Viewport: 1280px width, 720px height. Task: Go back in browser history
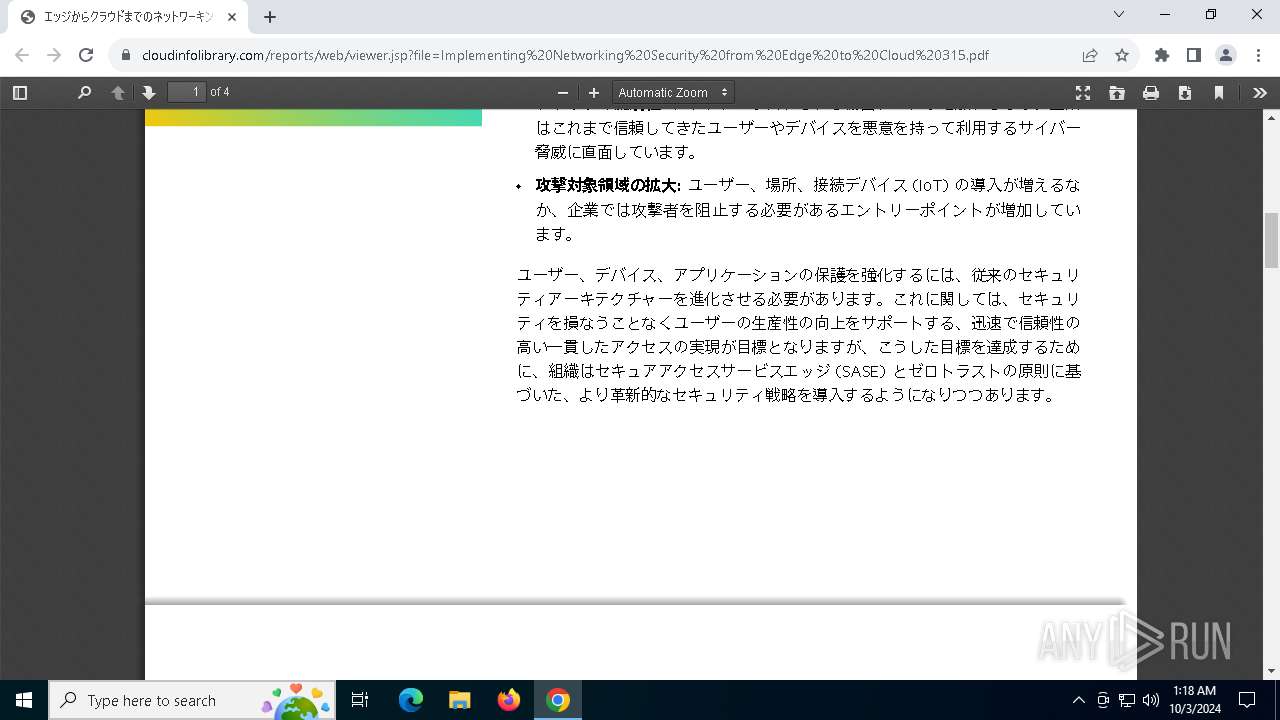tap(22, 55)
